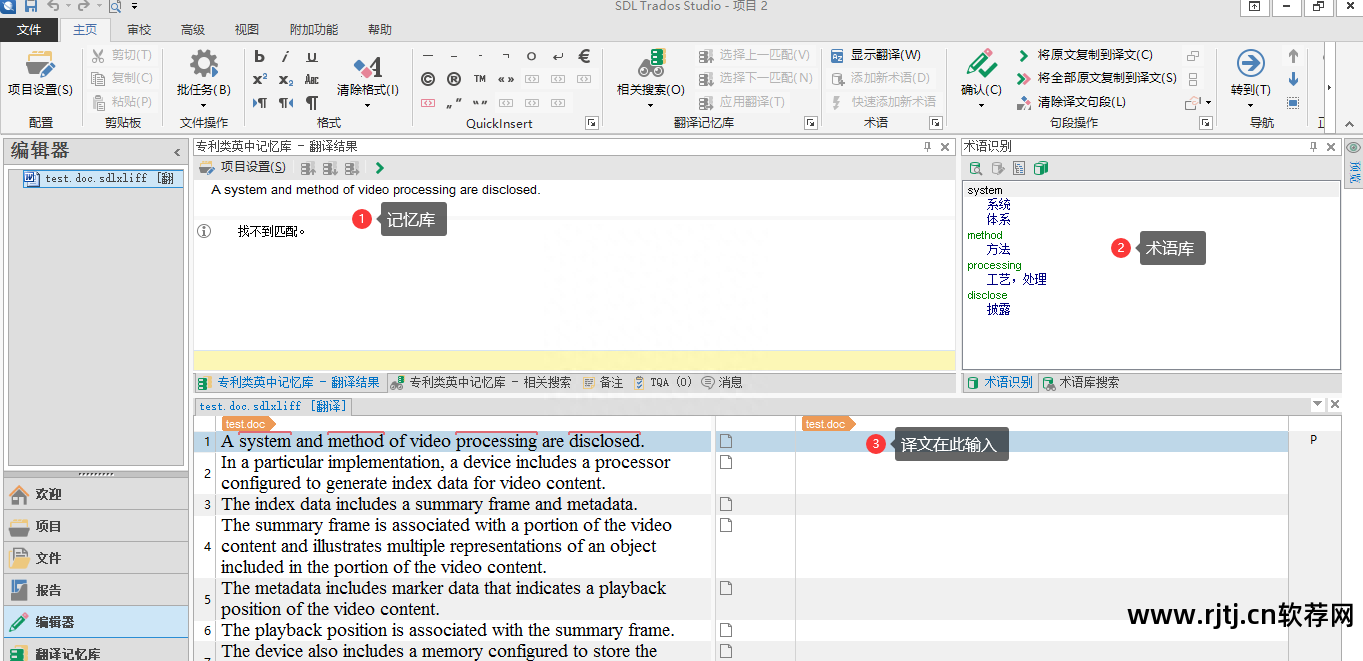Open the 确认 dropdown arrow
Screen dimensions: 1363x661
pos(981,105)
